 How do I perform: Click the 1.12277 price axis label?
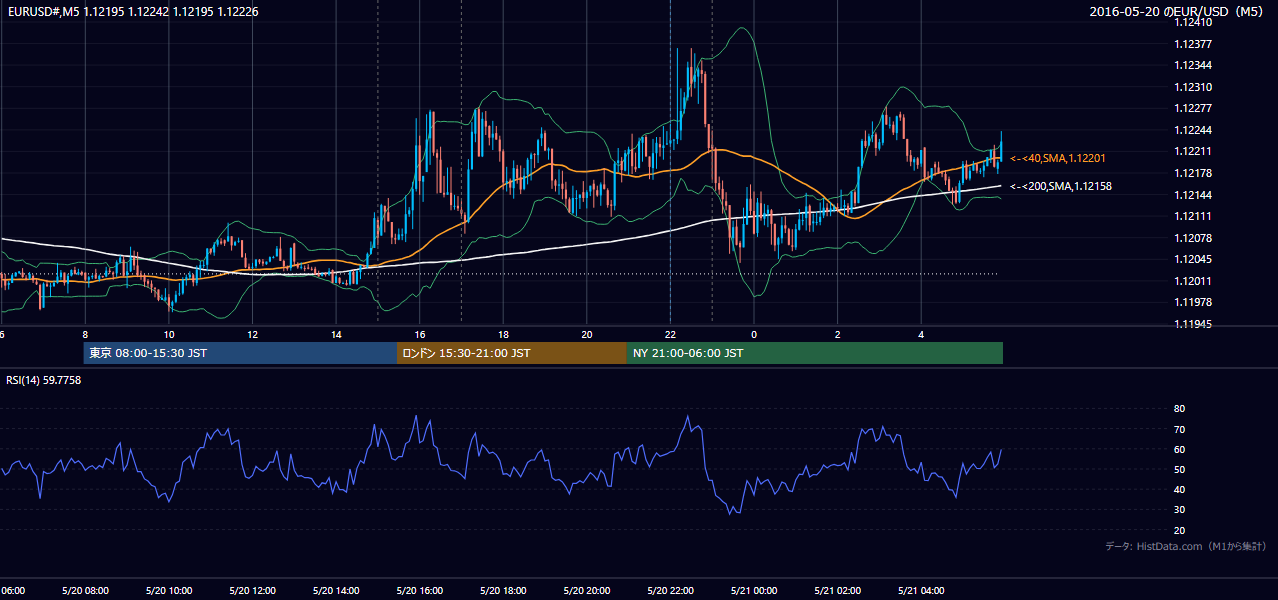pyautogui.click(x=1192, y=108)
